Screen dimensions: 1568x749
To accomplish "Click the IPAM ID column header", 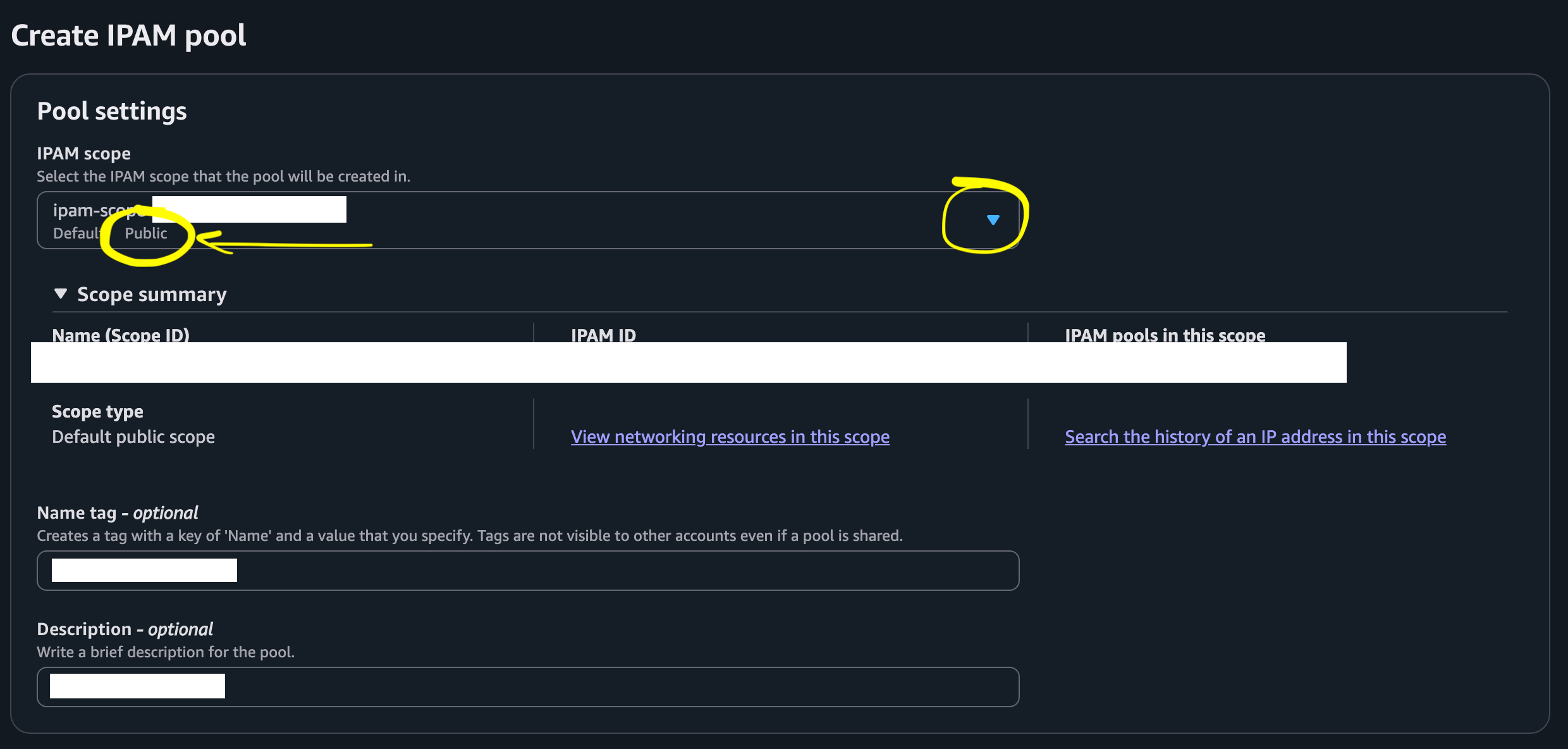I will click(603, 334).
